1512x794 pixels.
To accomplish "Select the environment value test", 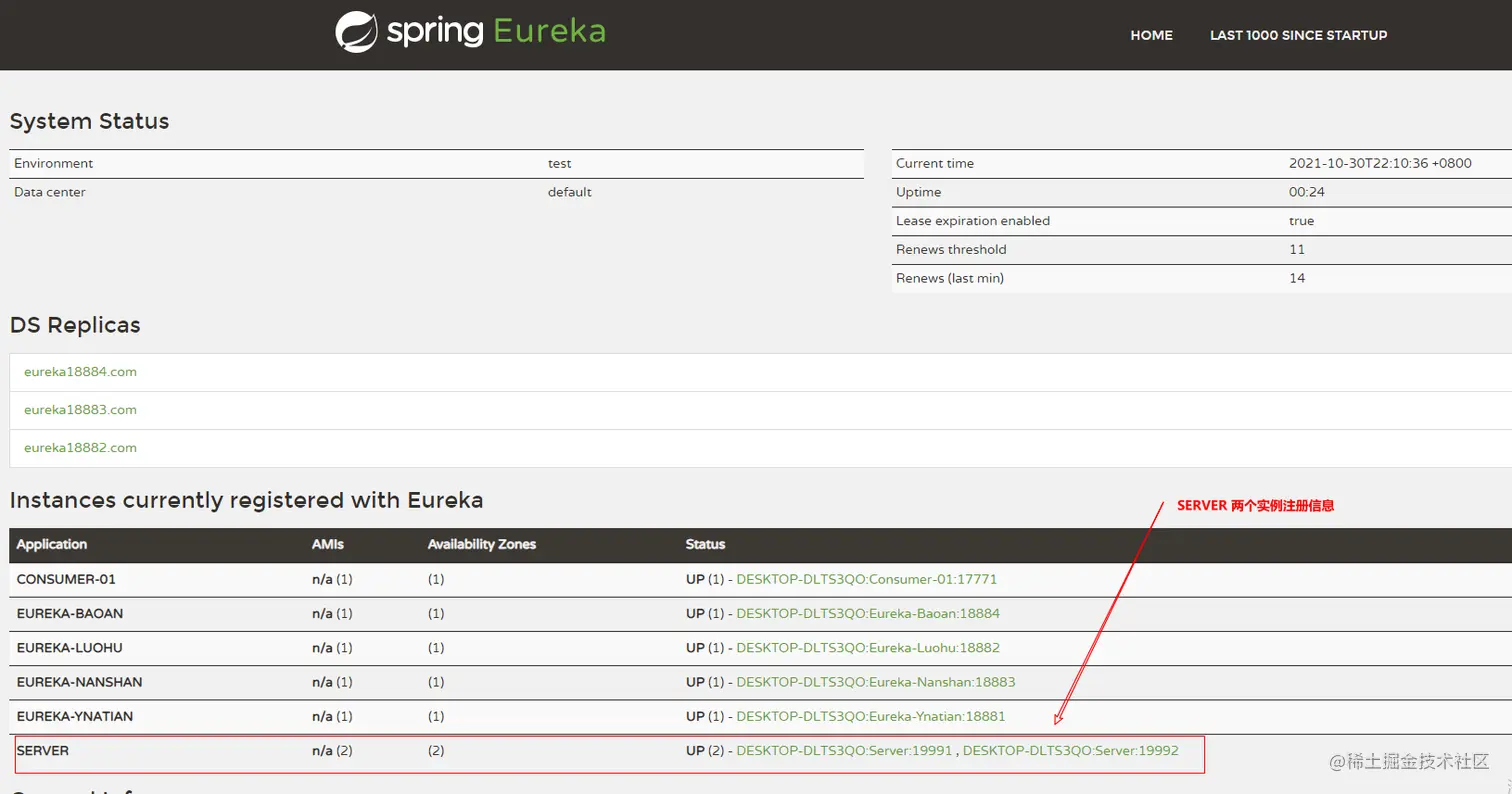I will pyautogui.click(x=560, y=163).
